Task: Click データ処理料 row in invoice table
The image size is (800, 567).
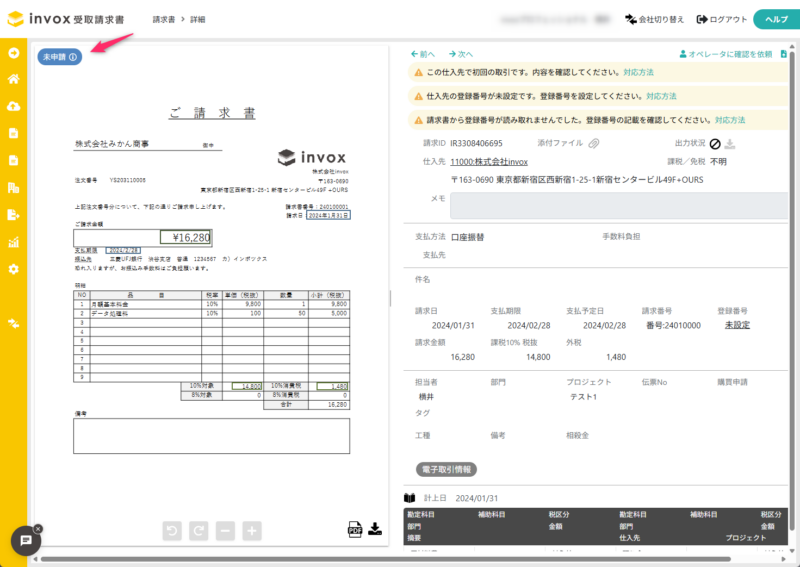Action: (x=212, y=313)
